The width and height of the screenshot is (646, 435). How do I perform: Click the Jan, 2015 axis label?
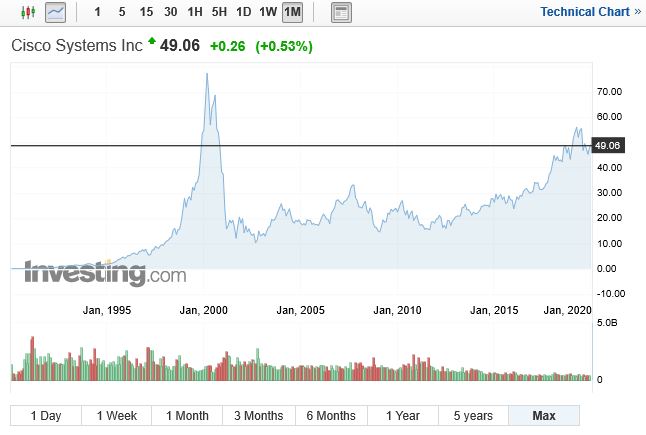pyautogui.click(x=494, y=310)
